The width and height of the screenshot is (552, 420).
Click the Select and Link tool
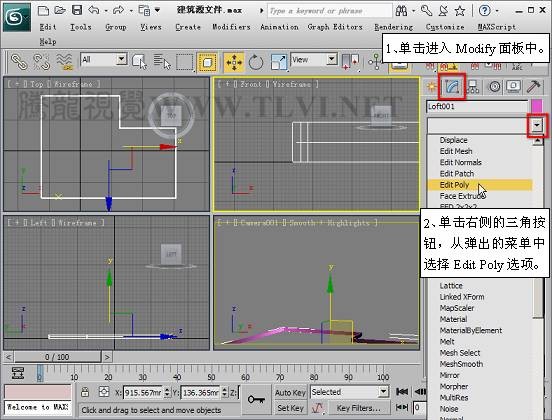pyautogui.click(x=19, y=62)
